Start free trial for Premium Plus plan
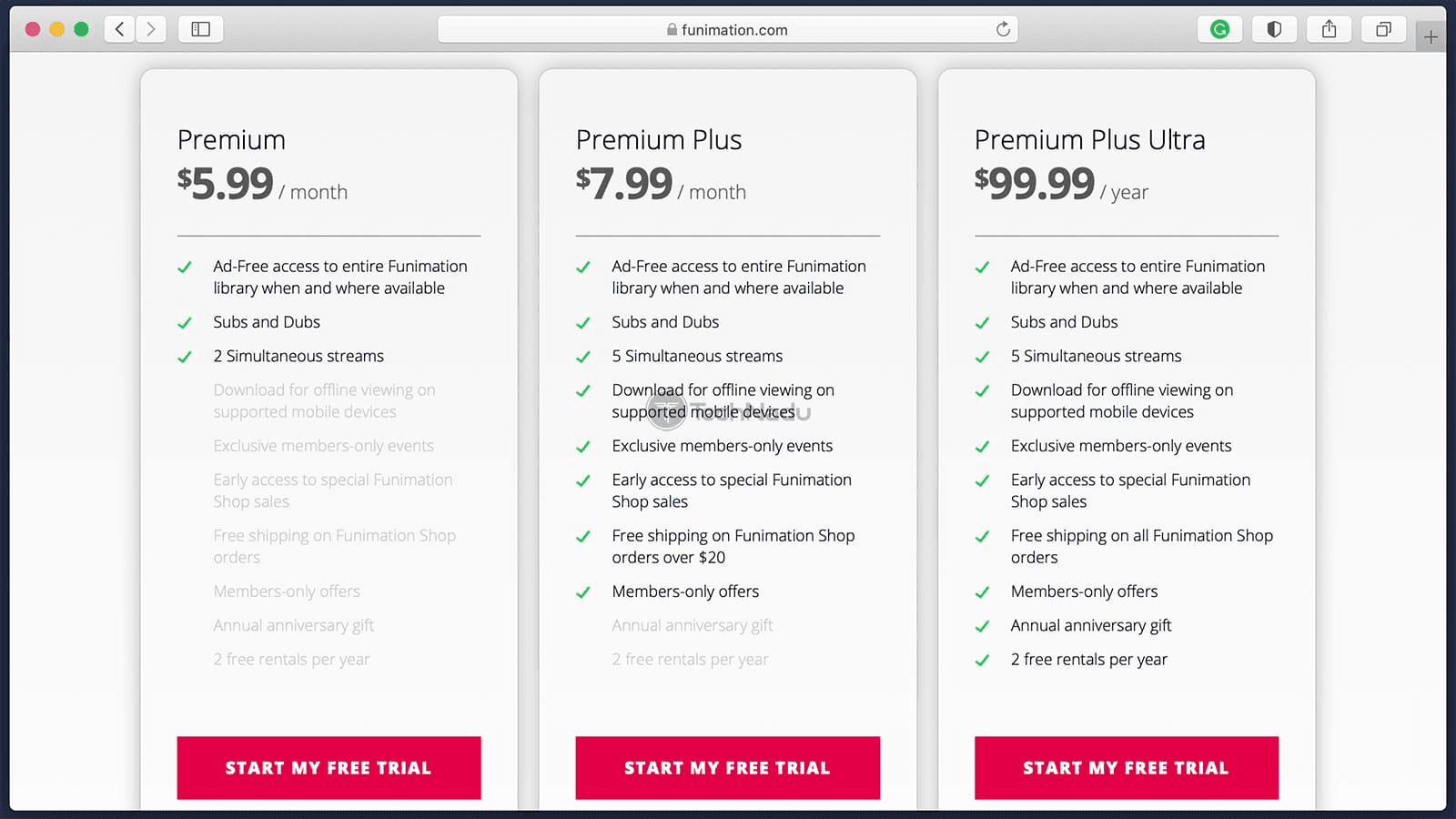The width and height of the screenshot is (1456, 819). (x=727, y=768)
